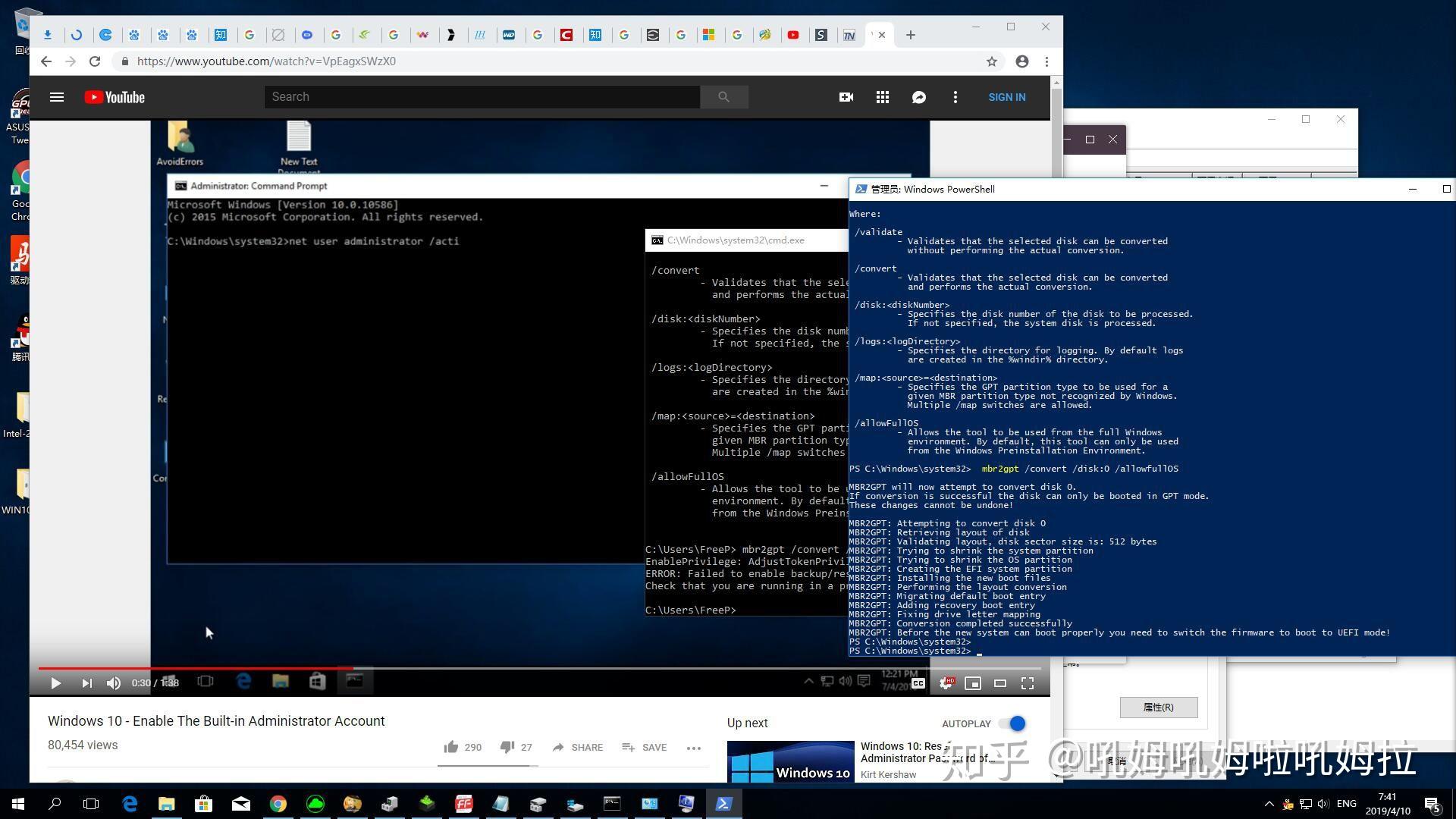Image resolution: width=1456 pixels, height=819 pixels.
Task: Expand hidden system tray icons
Action: tap(1269, 804)
